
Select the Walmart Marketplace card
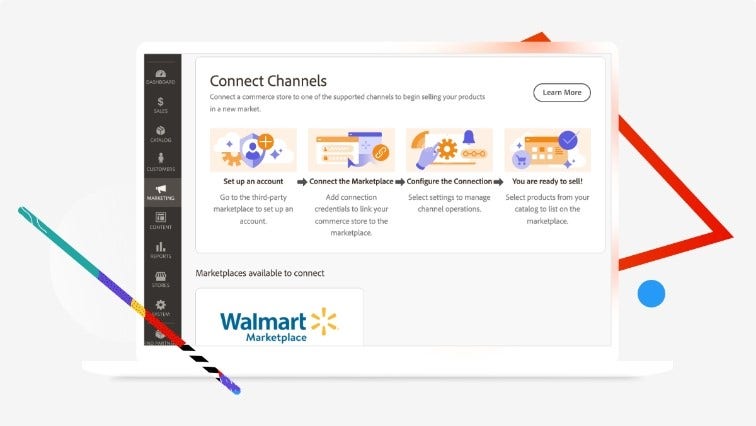tap(279, 320)
